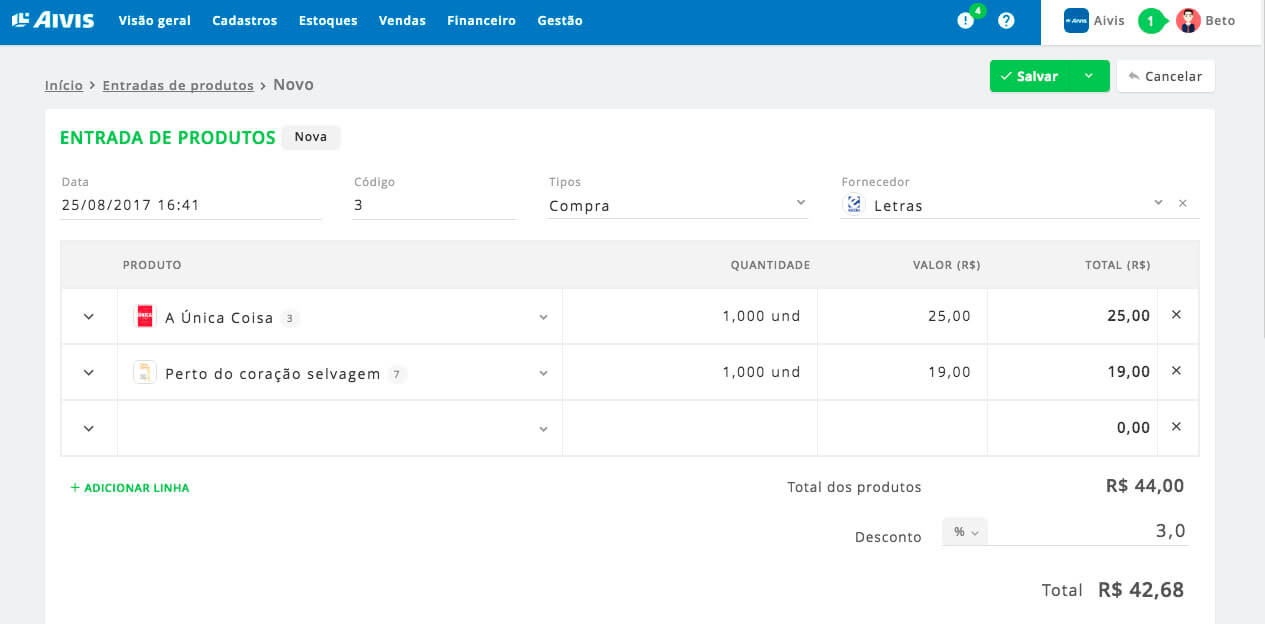Edit the Código field with value 3
The width and height of the screenshot is (1265, 624).
point(434,205)
